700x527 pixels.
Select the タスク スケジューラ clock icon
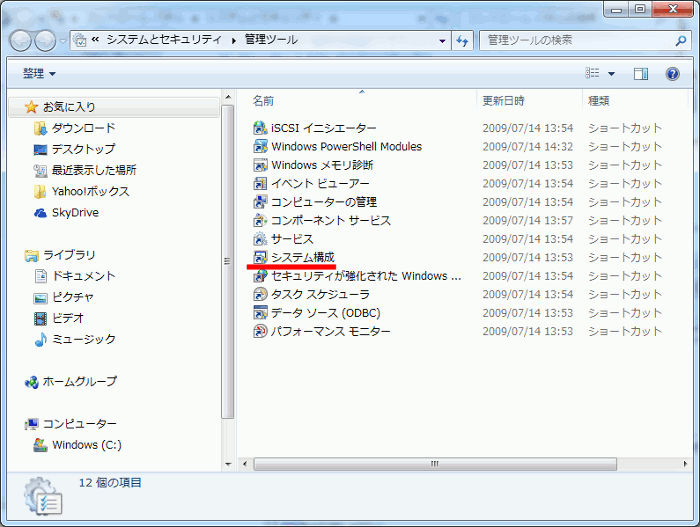tap(260, 295)
